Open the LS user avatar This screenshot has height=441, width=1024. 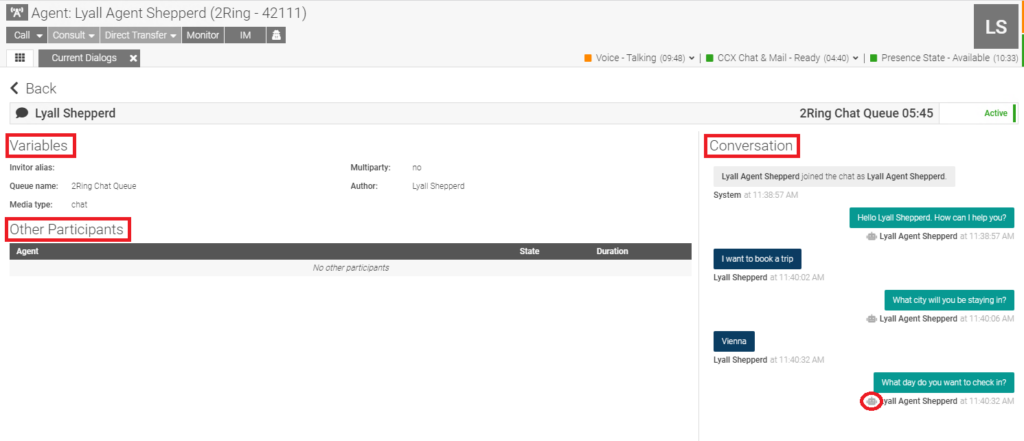coord(996,27)
